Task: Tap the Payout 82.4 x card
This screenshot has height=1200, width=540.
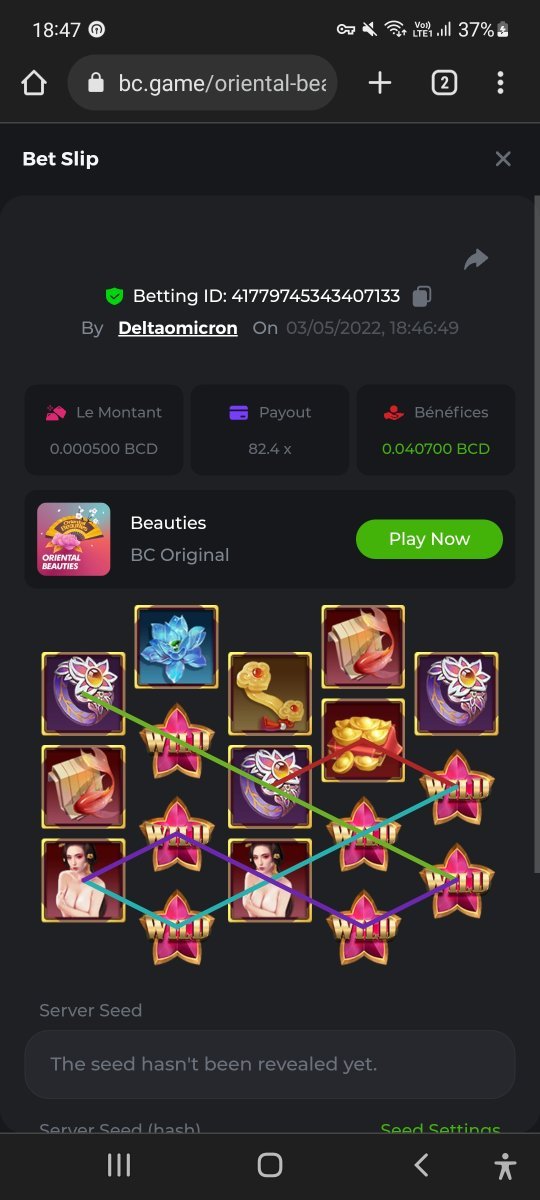Action: pyautogui.click(x=270, y=430)
